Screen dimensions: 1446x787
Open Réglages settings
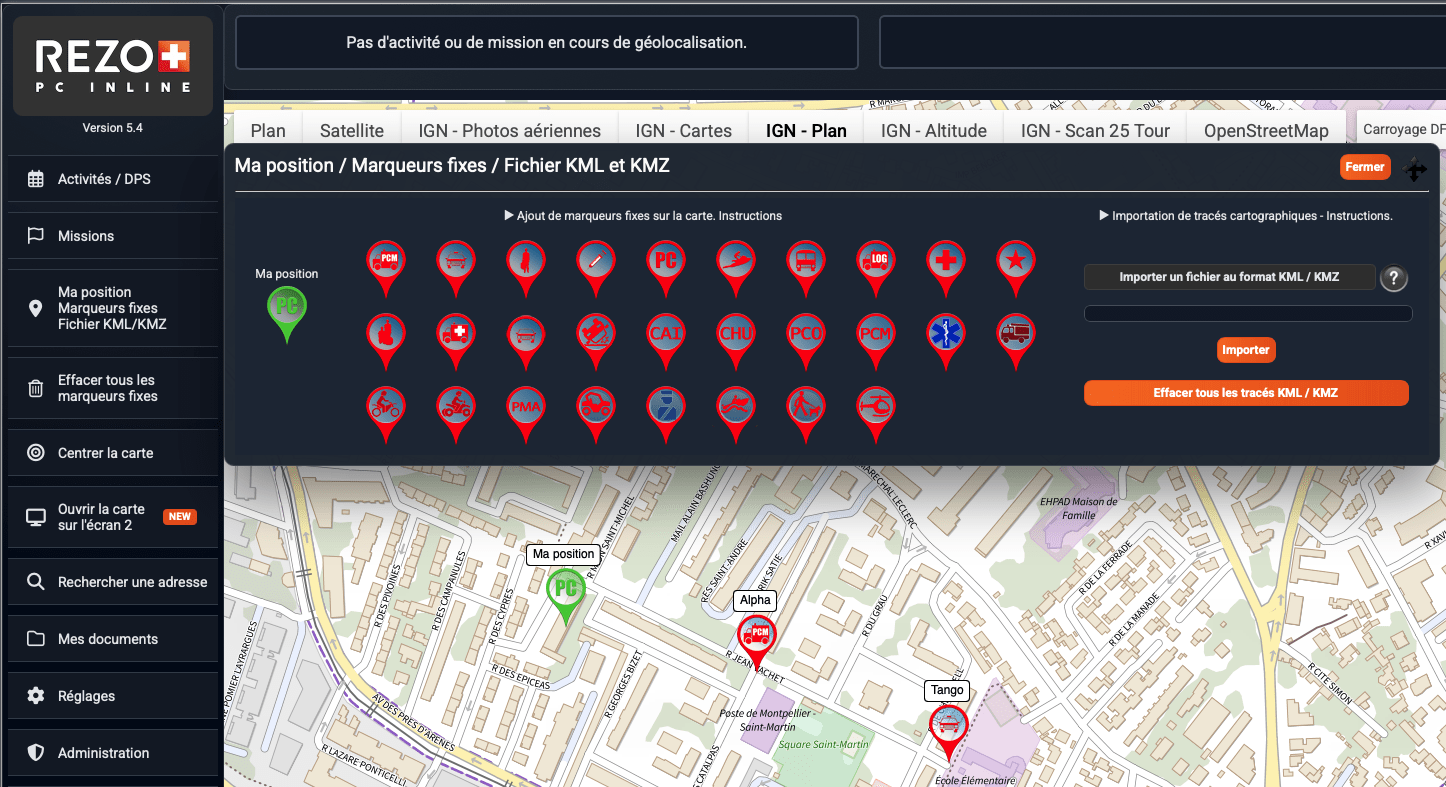(113, 696)
